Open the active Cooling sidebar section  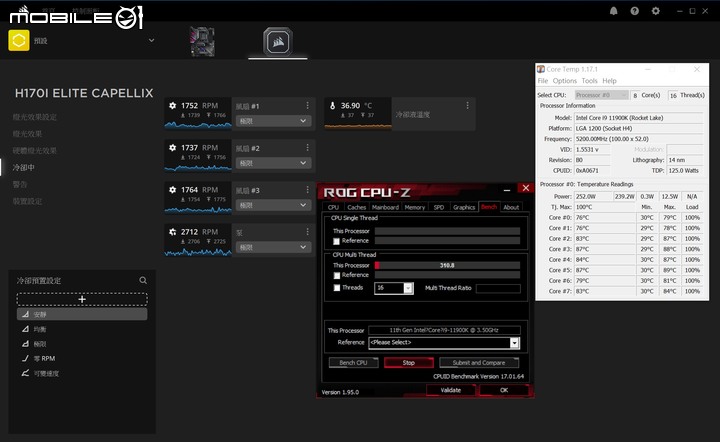pos(23,168)
